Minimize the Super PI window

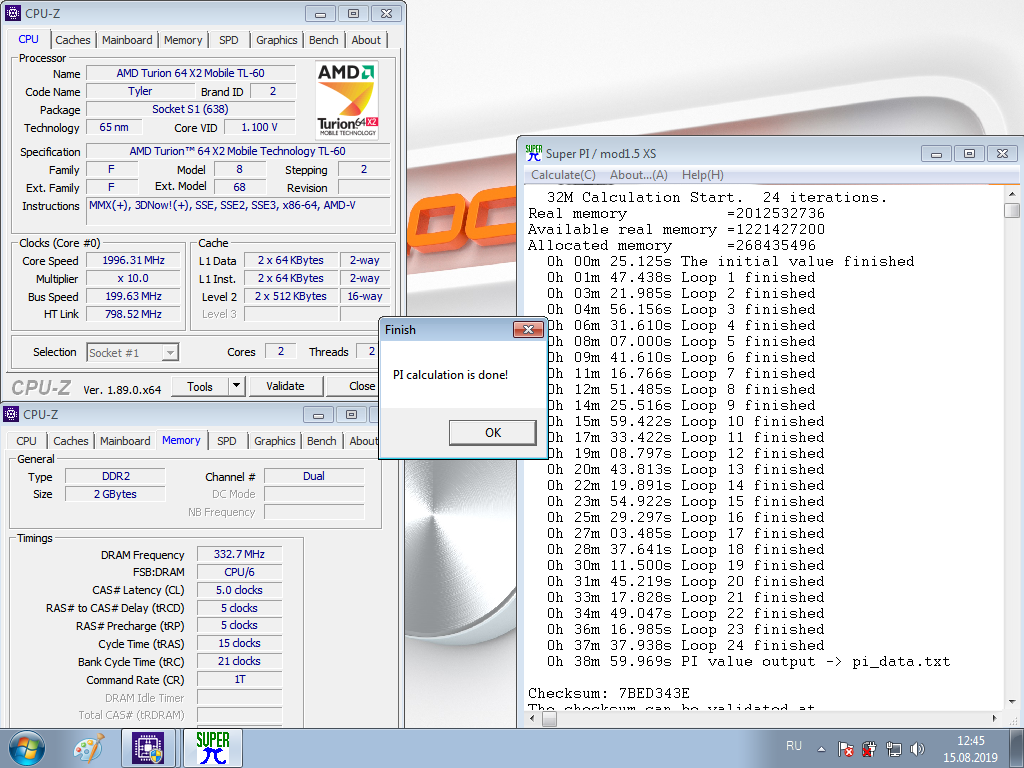[936, 154]
